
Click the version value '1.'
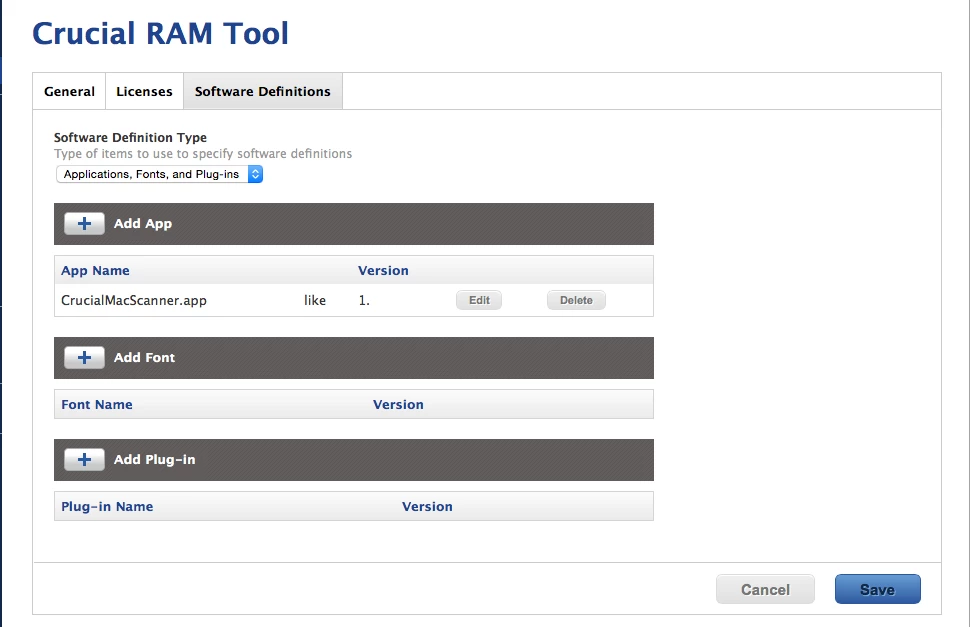(x=364, y=301)
